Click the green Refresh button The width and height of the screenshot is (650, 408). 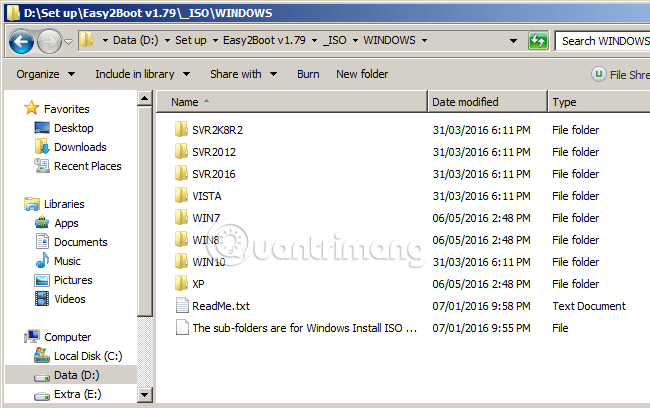click(538, 41)
